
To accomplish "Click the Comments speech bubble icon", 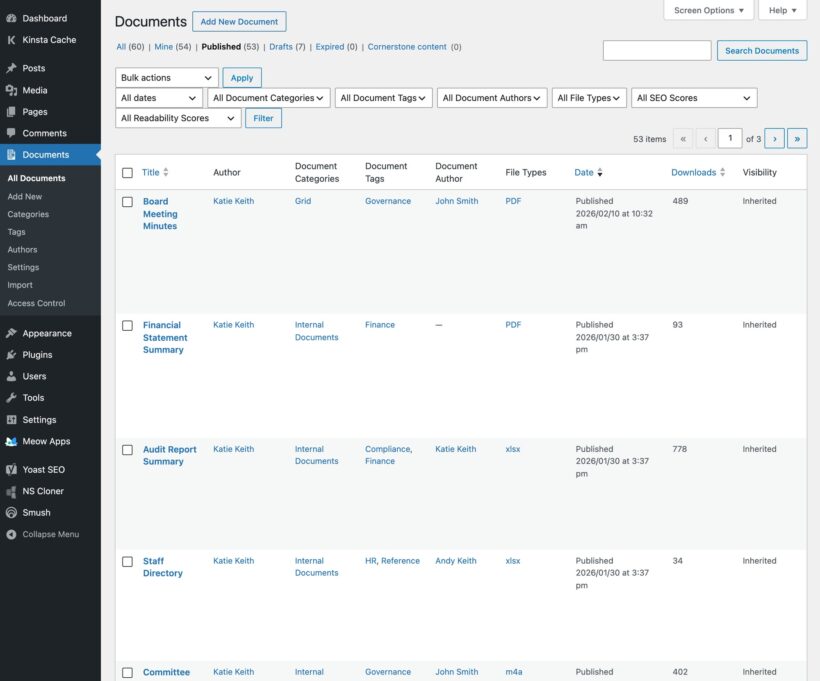I will [x=11, y=133].
